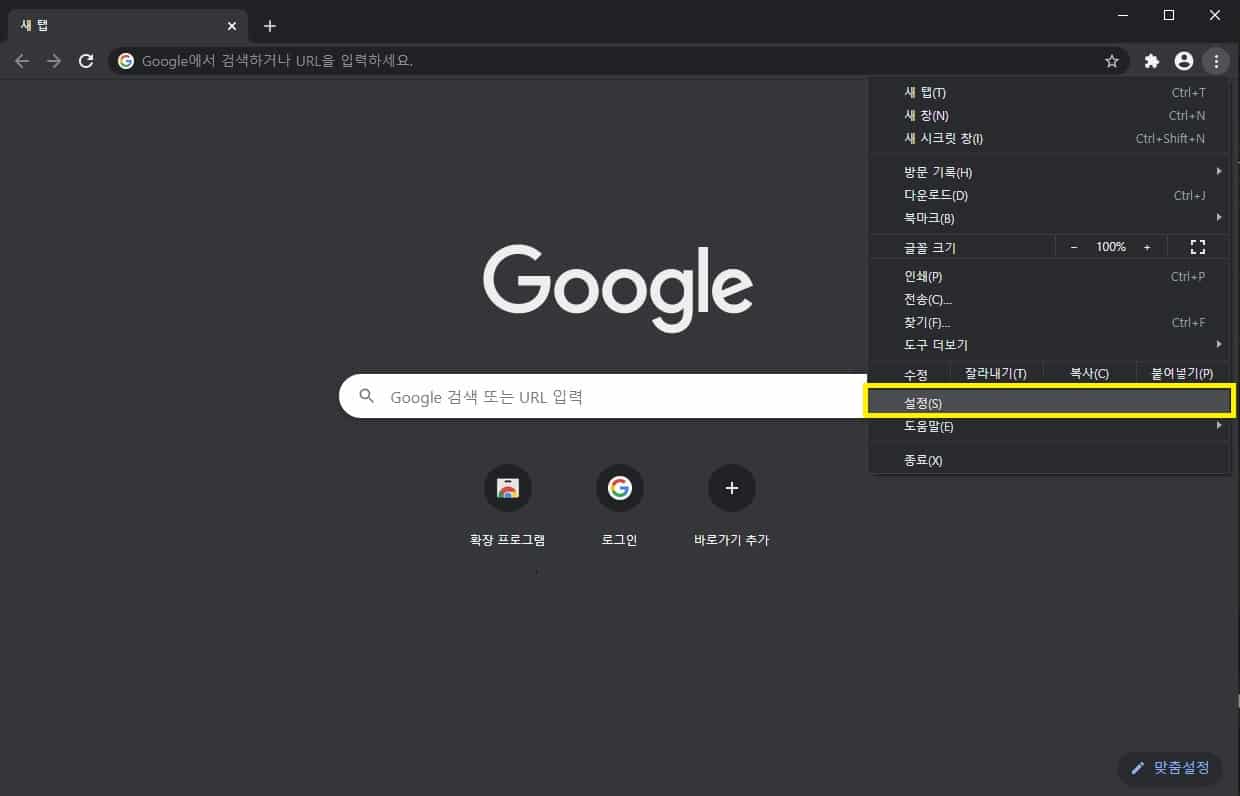Screen dimensions: 1240x796
Task: Click the forward navigation arrow
Action: click(54, 60)
